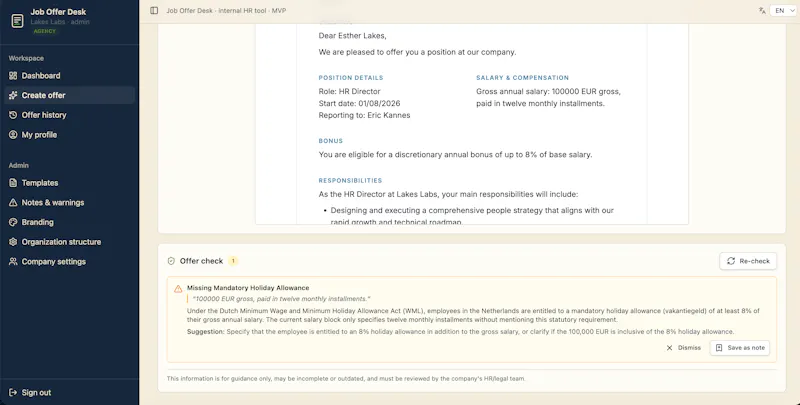This screenshot has height=405, width=800.
Task: Click the Offer check shield icon
Action: point(171,261)
